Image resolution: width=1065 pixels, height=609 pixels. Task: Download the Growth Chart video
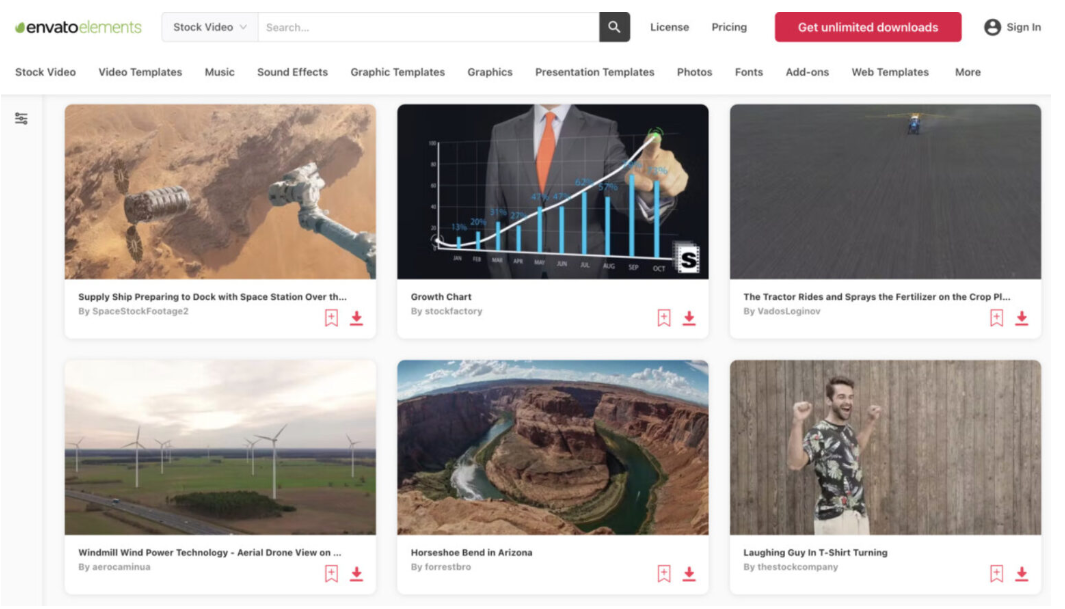(689, 318)
